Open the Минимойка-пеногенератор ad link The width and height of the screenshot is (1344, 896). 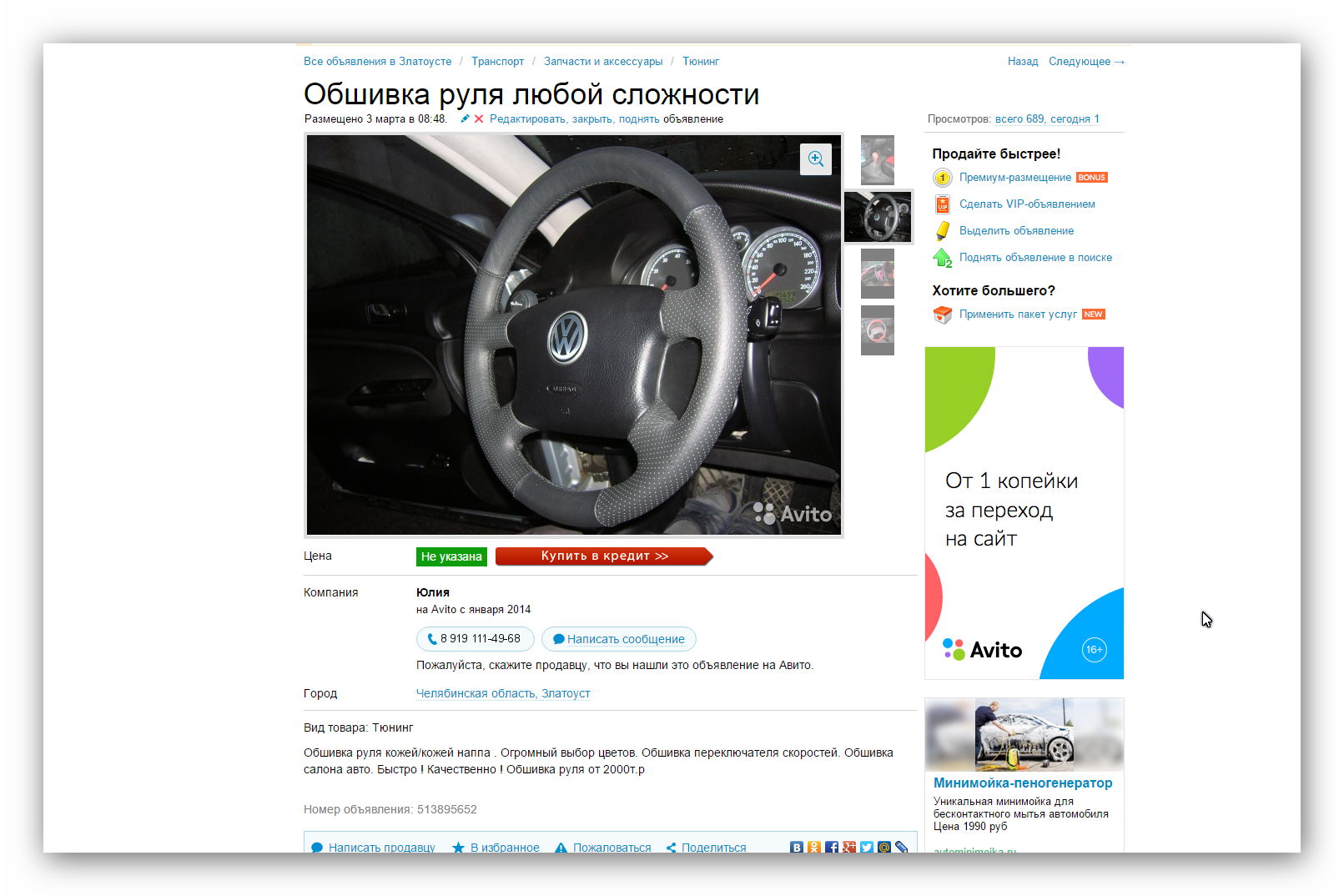click(1023, 783)
